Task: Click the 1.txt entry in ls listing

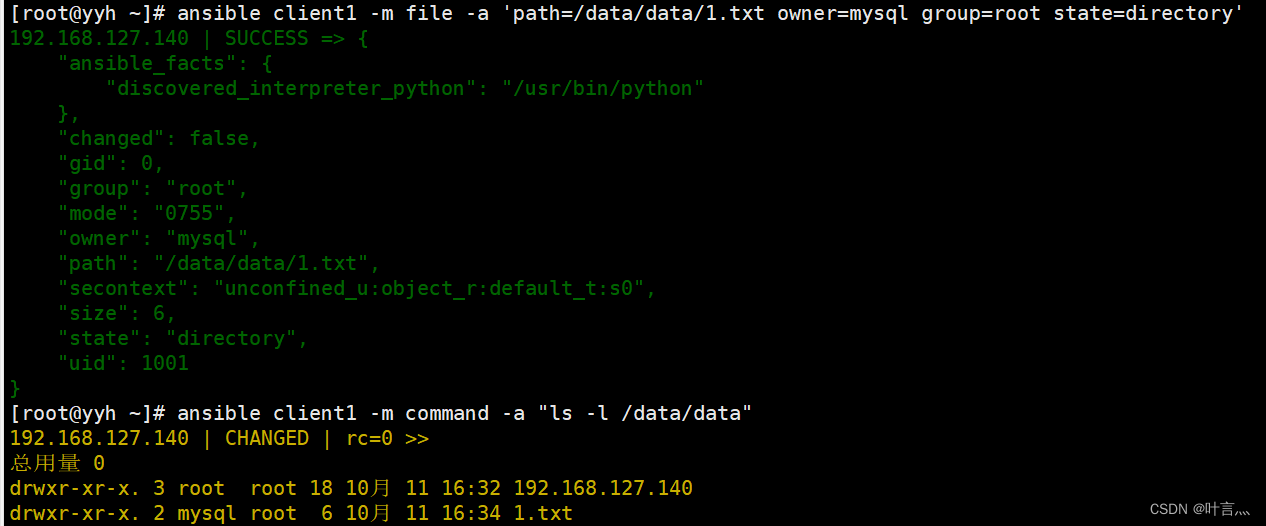Action: click(x=543, y=513)
